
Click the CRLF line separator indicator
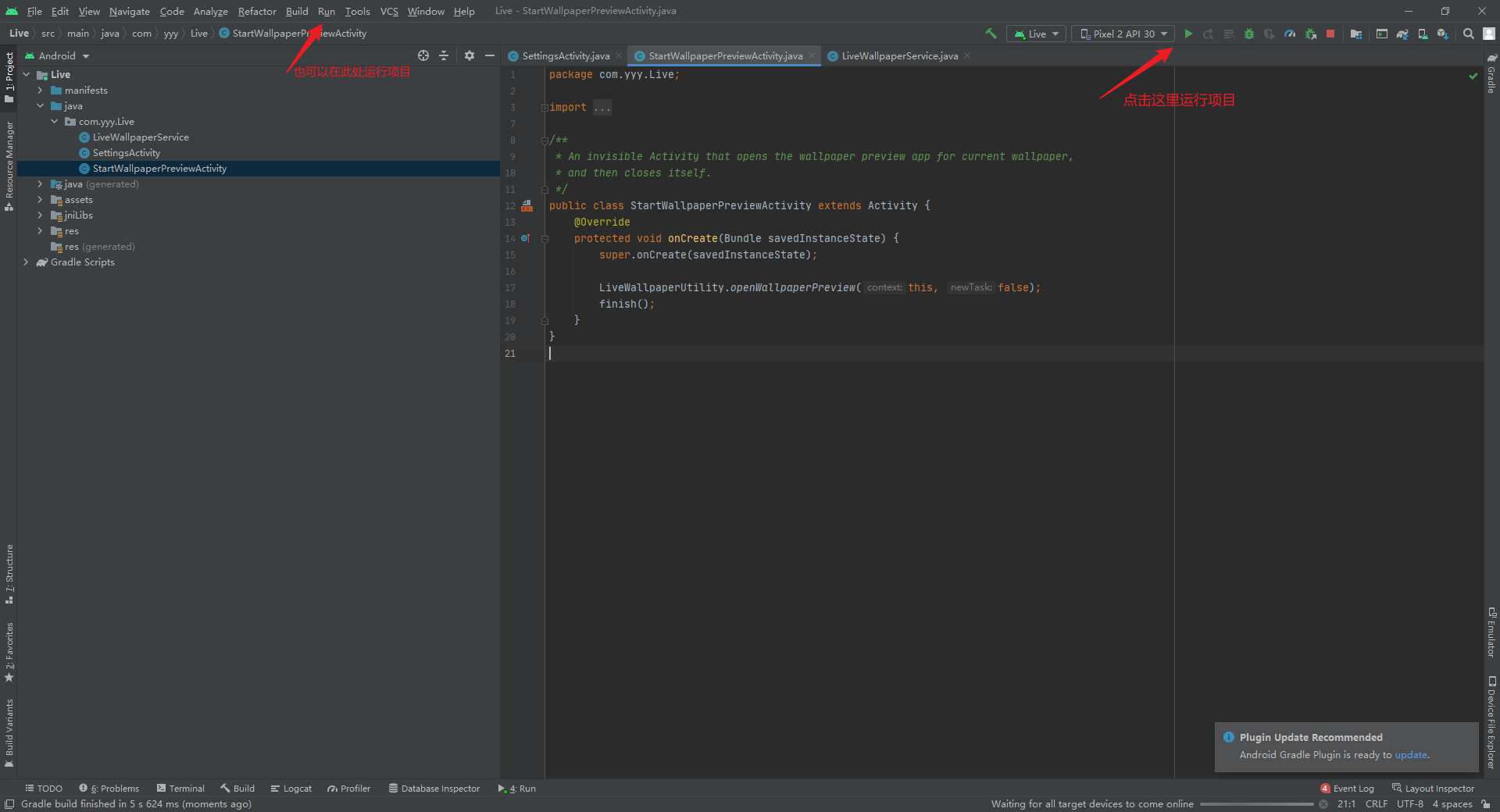[1377, 804]
